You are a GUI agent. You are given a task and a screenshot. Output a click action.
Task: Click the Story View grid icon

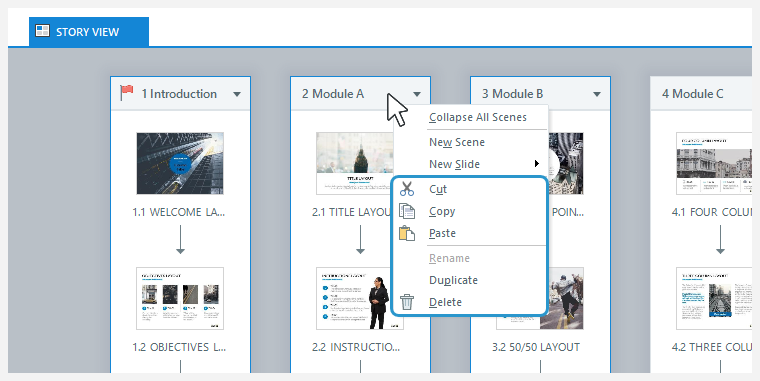point(42,31)
